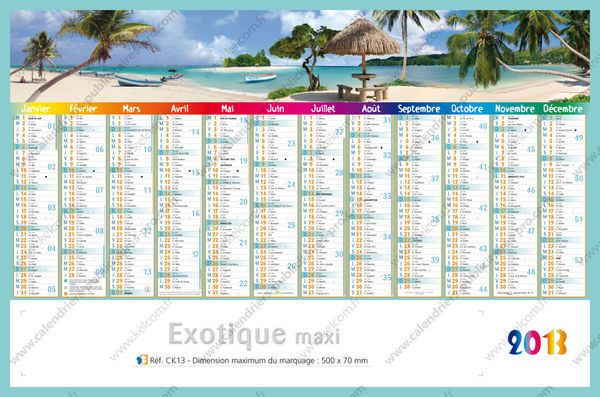The height and width of the screenshot is (397, 600).
Task: Click the Juin month header
Action: click(x=275, y=109)
